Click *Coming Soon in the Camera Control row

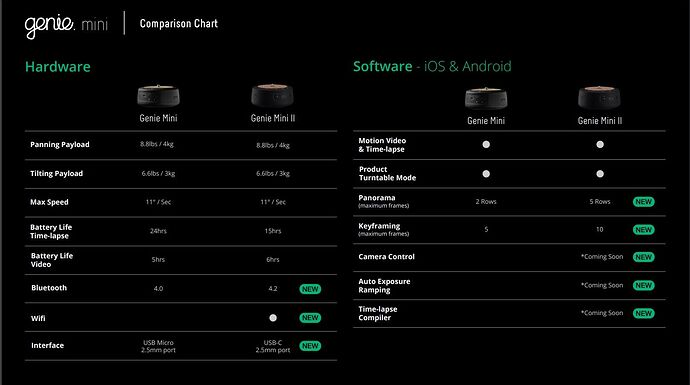pyautogui.click(x=602, y=257)
